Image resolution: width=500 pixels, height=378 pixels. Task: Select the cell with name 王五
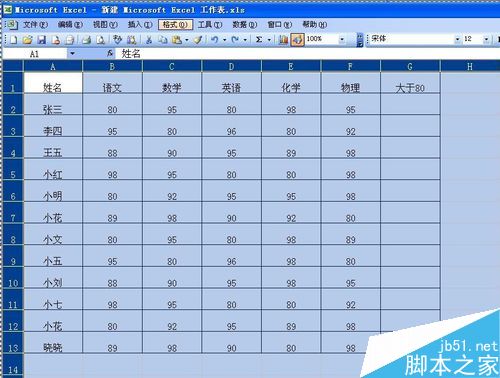53,148
